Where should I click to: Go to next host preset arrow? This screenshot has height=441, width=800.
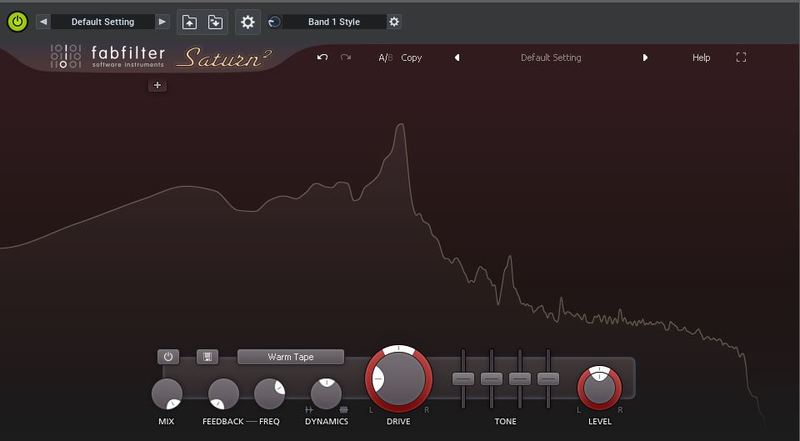point(162,22)
